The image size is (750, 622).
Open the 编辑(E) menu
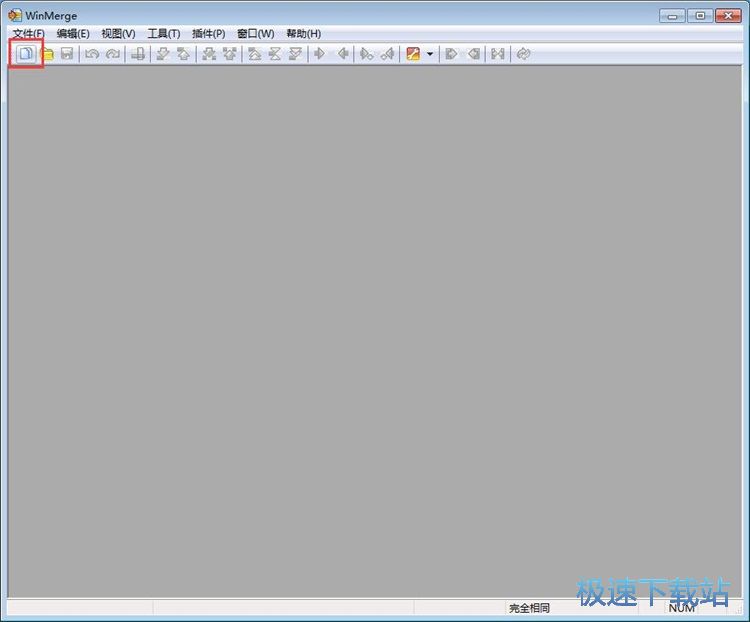click(x=73, y=34)
